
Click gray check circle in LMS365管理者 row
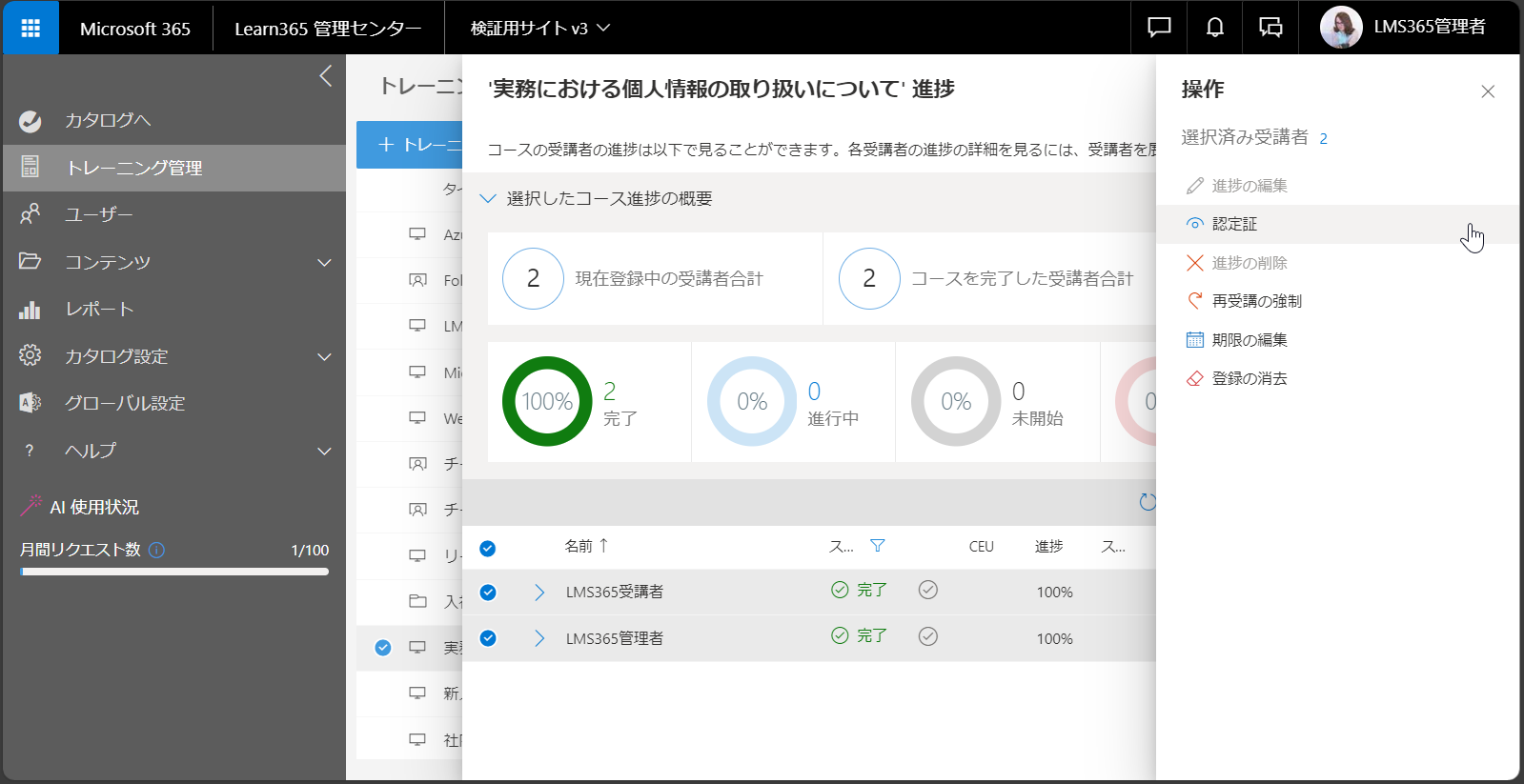coord(928,635)
